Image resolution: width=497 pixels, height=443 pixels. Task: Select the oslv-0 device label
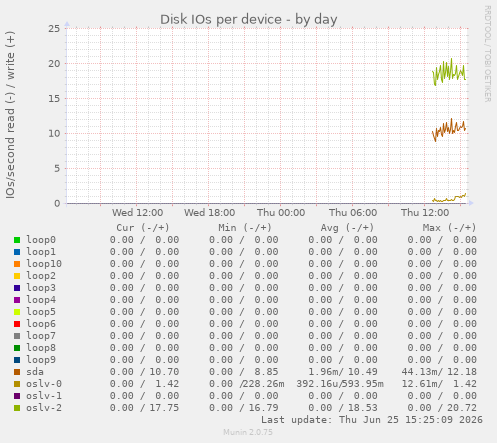tap(44, 384)
